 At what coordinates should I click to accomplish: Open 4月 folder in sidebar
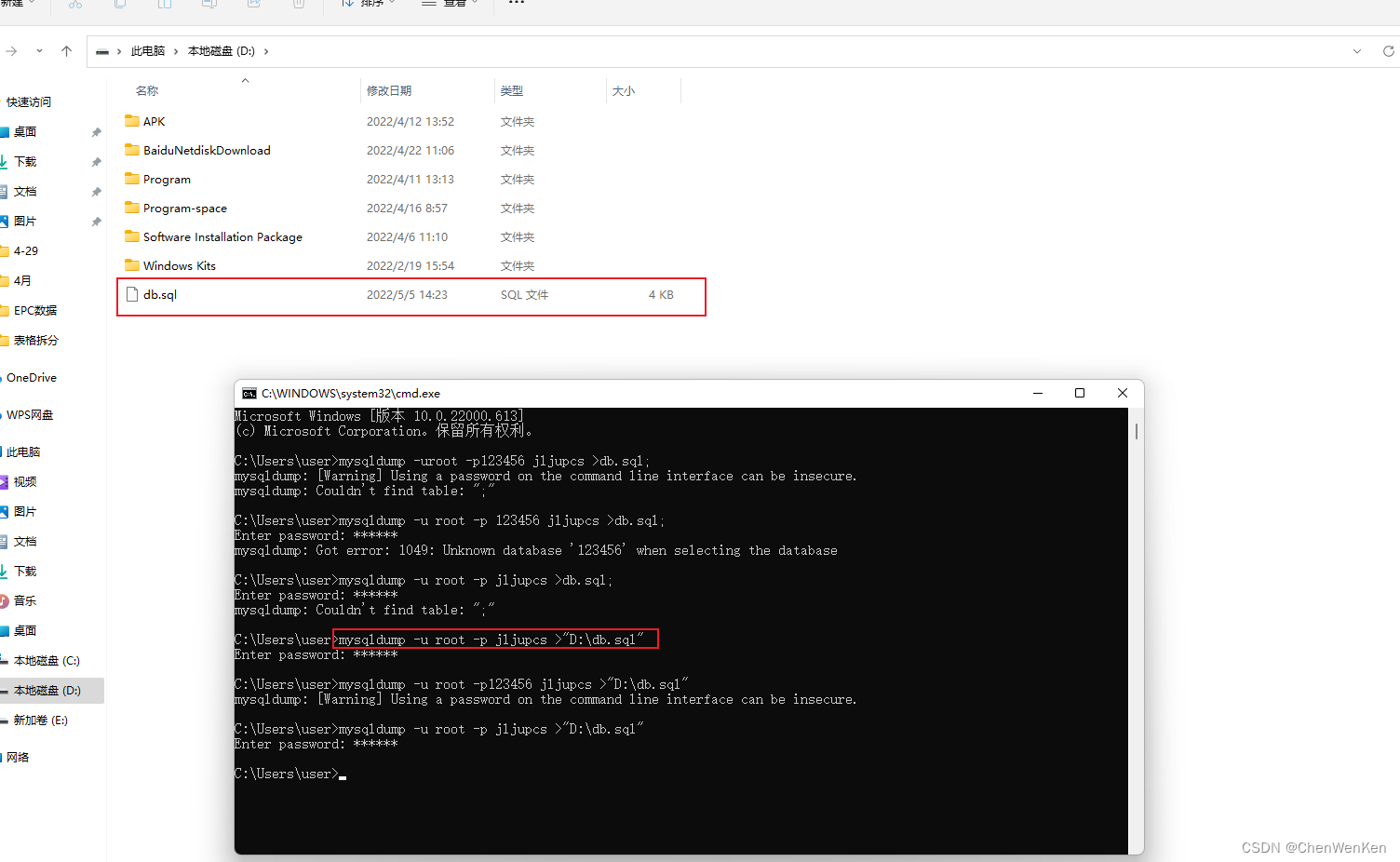click(x=22, y=281)
